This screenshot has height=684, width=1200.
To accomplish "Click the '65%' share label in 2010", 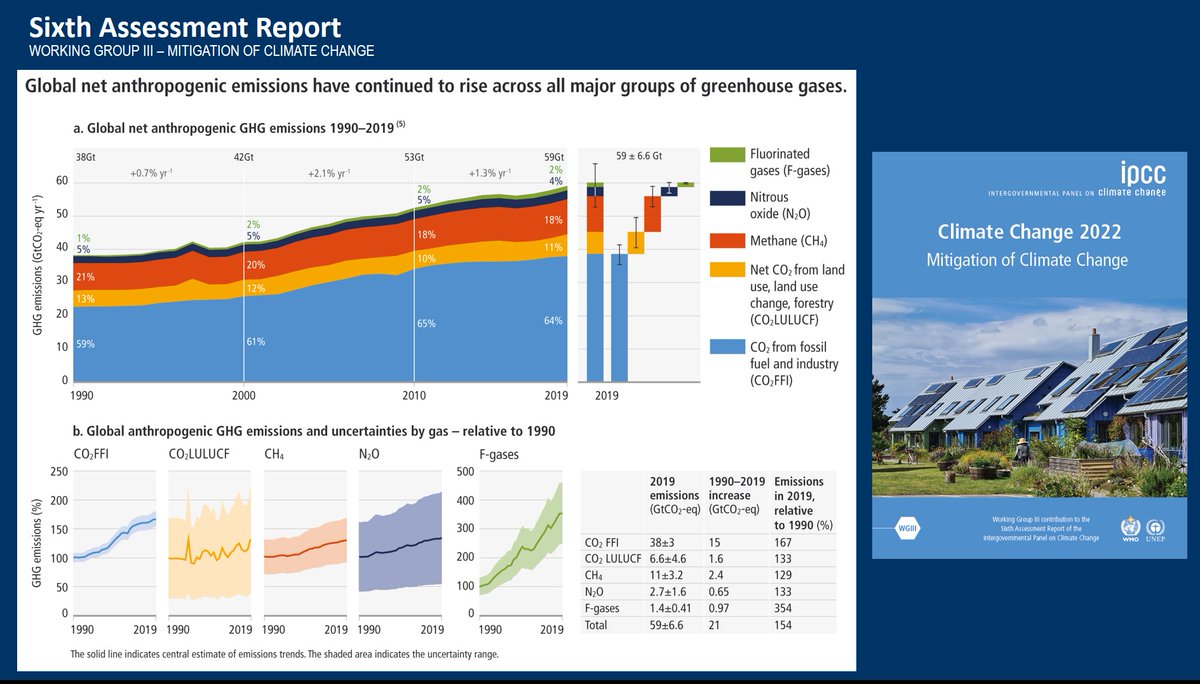I will [427, 324].
